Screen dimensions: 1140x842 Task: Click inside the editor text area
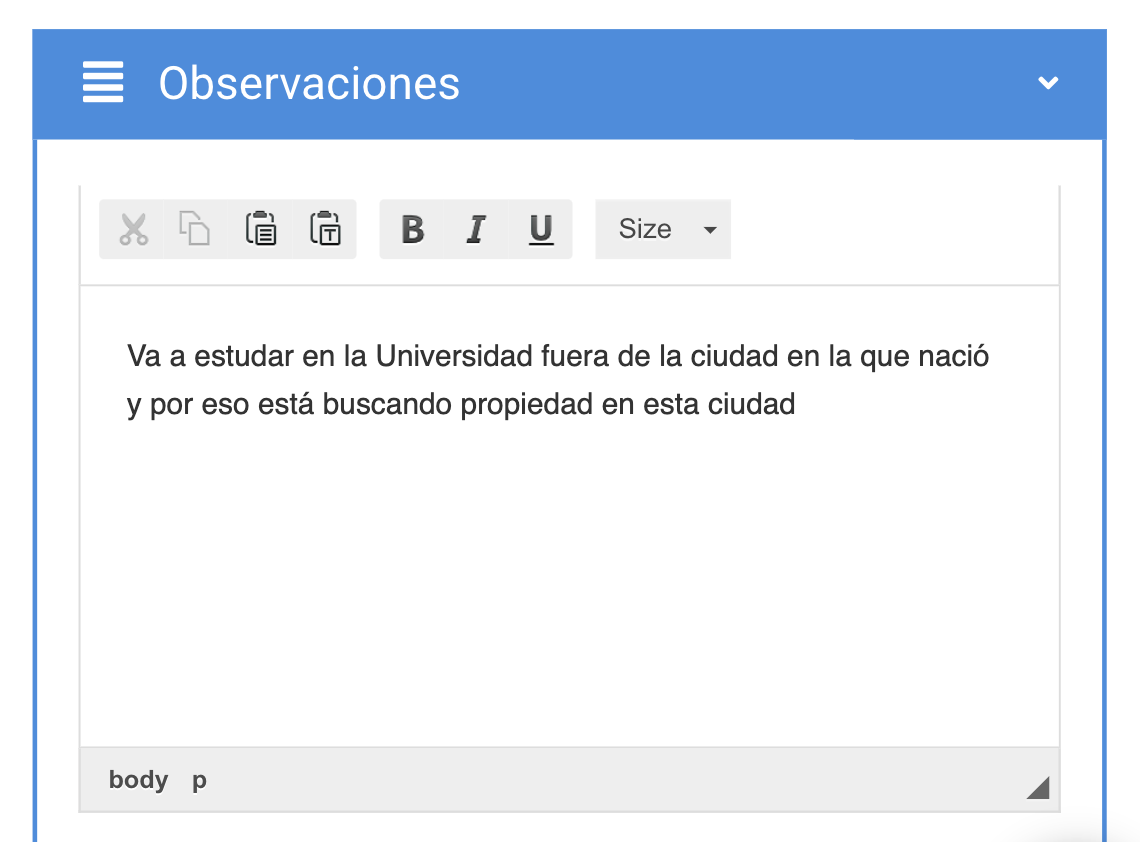(569, 516)
